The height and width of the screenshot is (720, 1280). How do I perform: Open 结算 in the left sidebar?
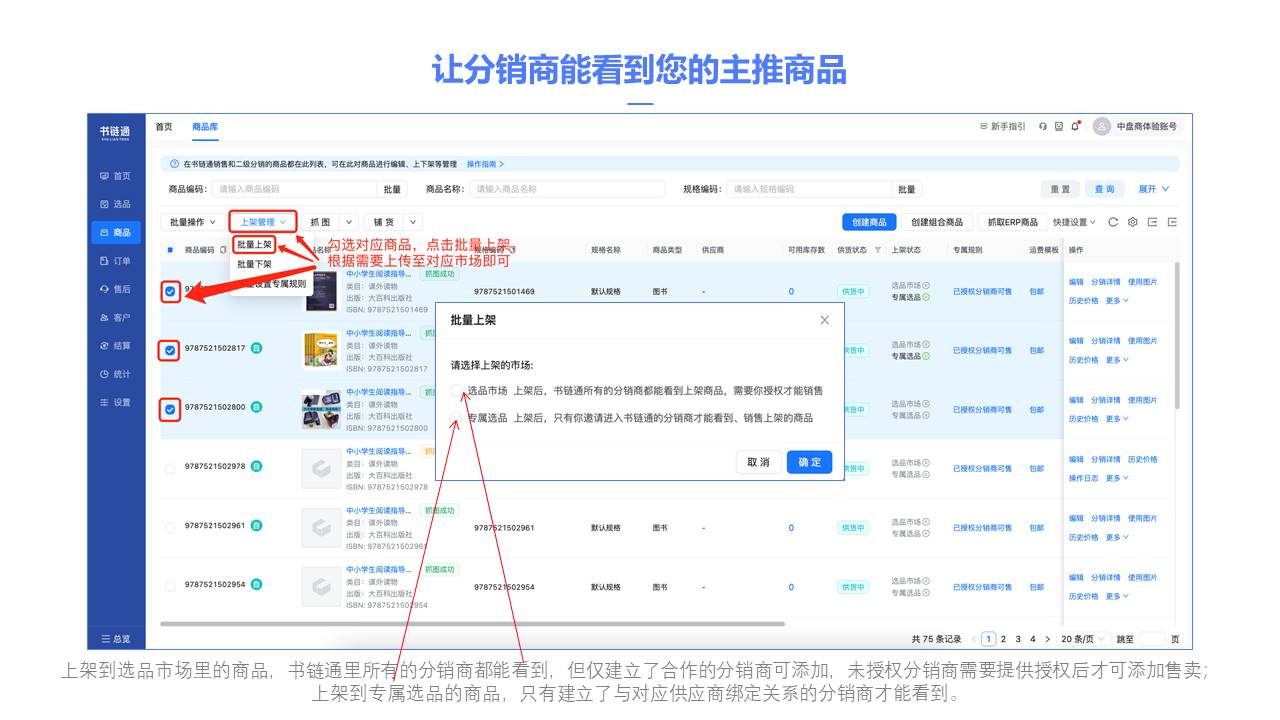(x=116, y=346)
